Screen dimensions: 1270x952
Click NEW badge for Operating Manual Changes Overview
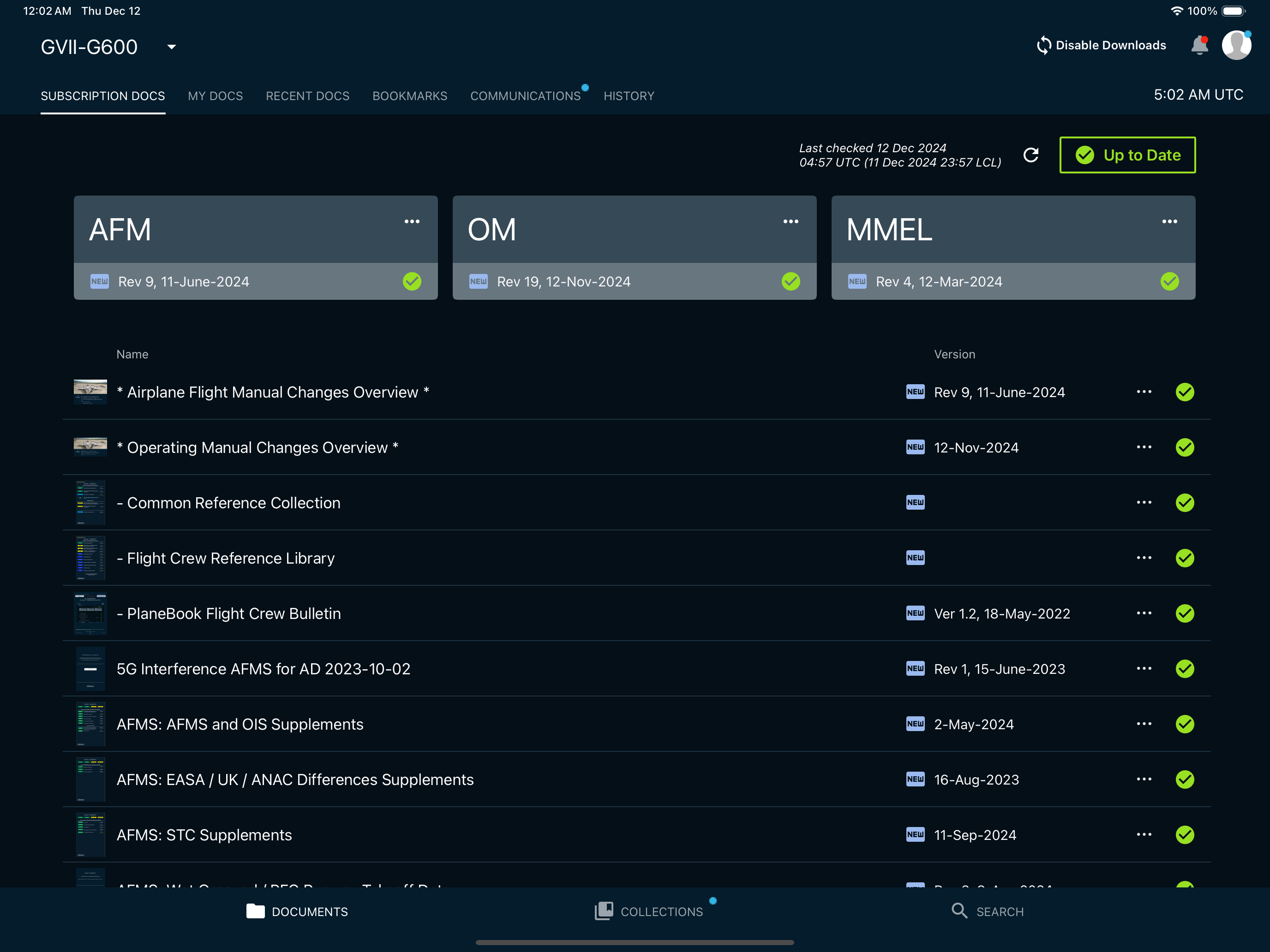(x=915, y=447)
